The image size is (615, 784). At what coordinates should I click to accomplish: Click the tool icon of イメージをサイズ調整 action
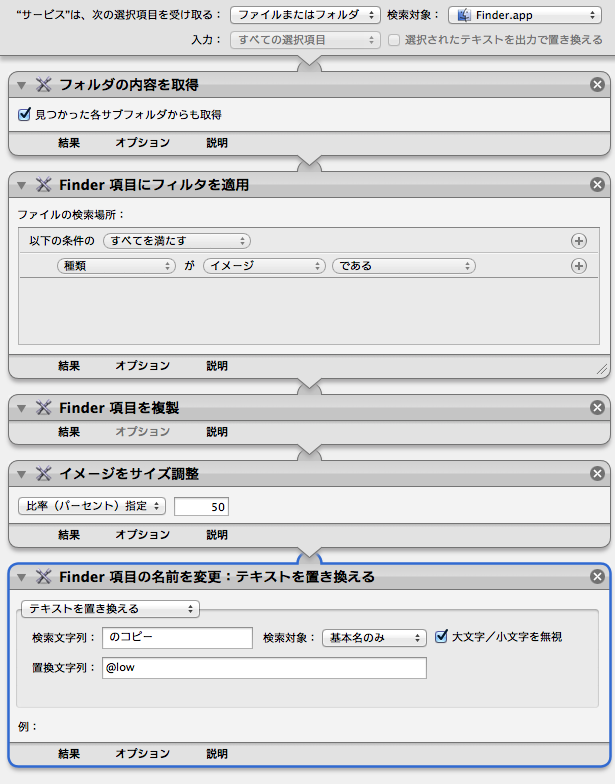44,474
